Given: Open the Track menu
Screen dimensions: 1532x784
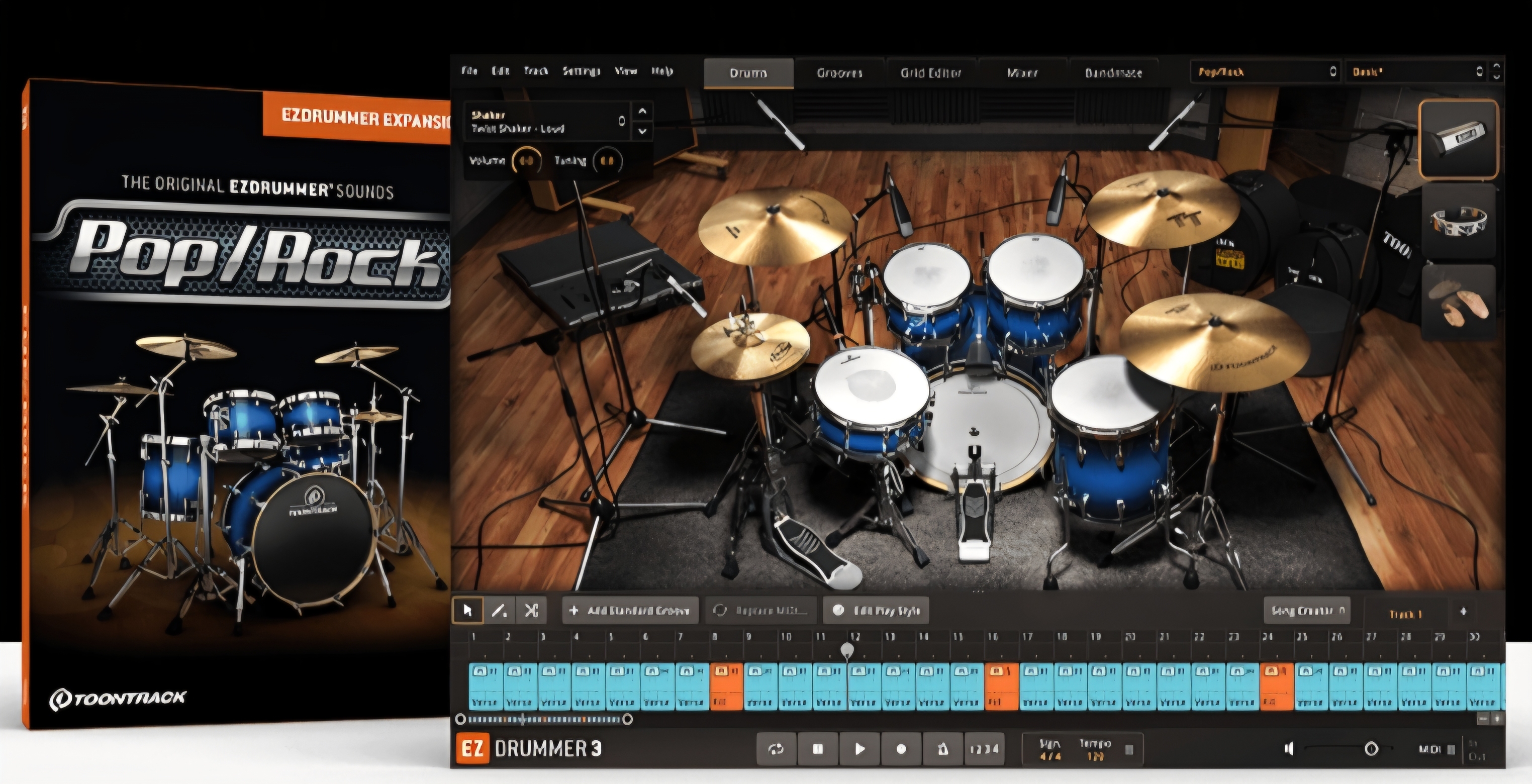Looking at the screenshot, I should 536,71.
